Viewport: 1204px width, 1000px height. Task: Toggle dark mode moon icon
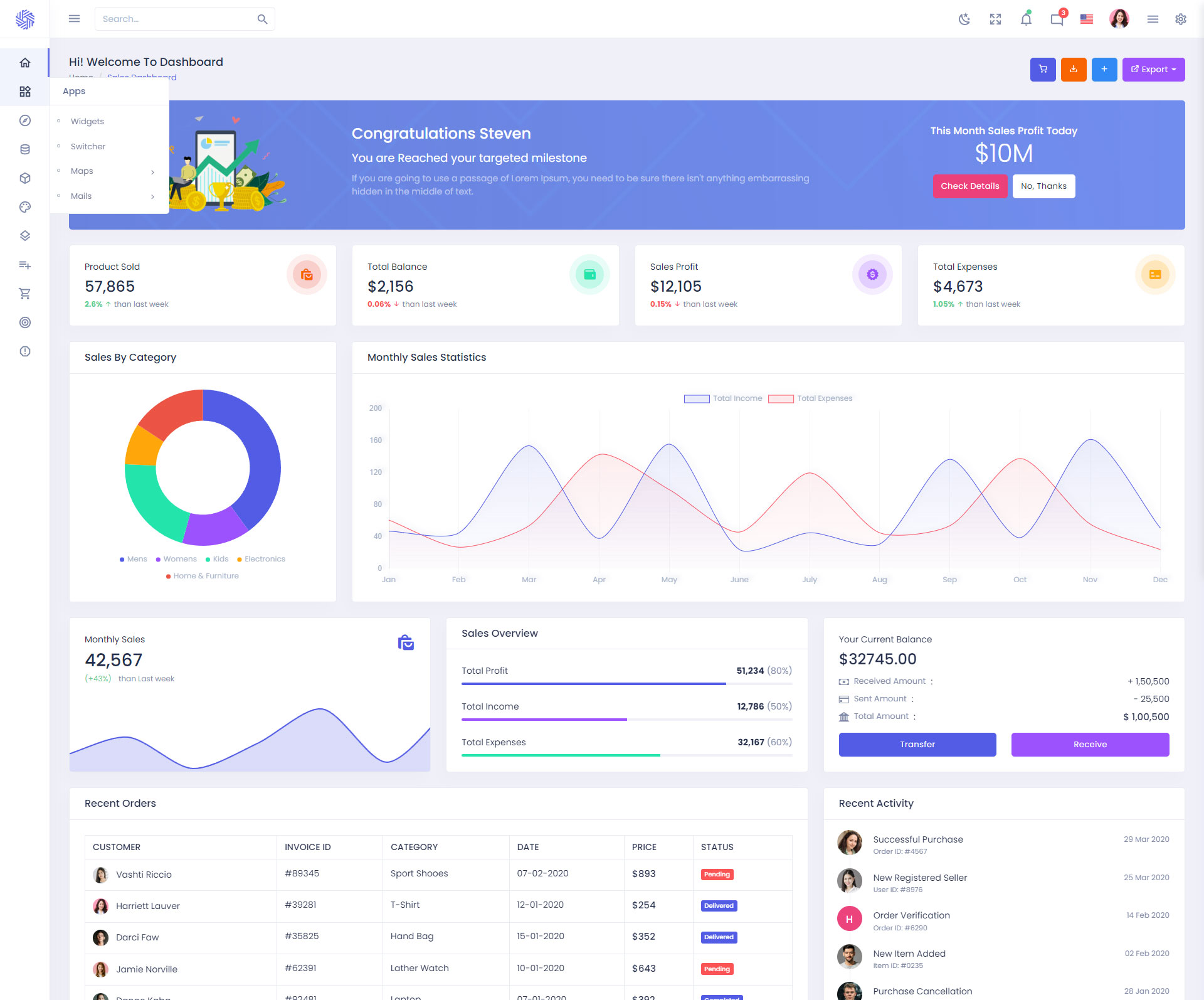964,19
